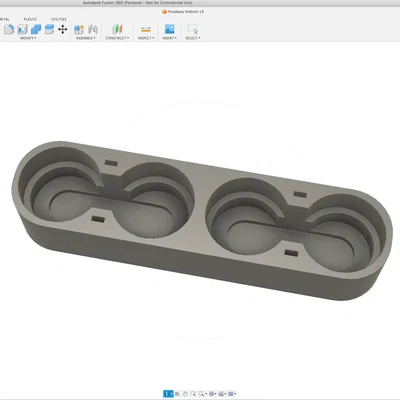This screenshot has height=400, width=400.
Task: Activate the Orbit navigation tool
Action: [x=168, y=394]
